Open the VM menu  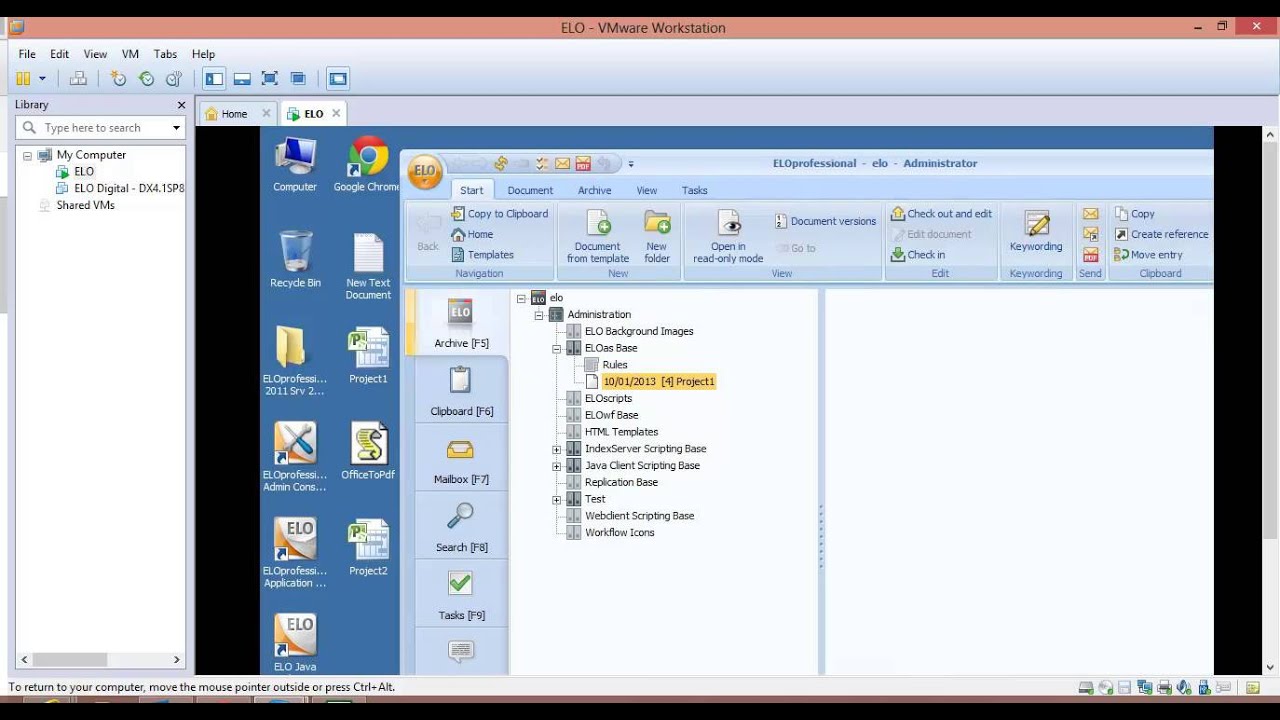pos(130,54)
